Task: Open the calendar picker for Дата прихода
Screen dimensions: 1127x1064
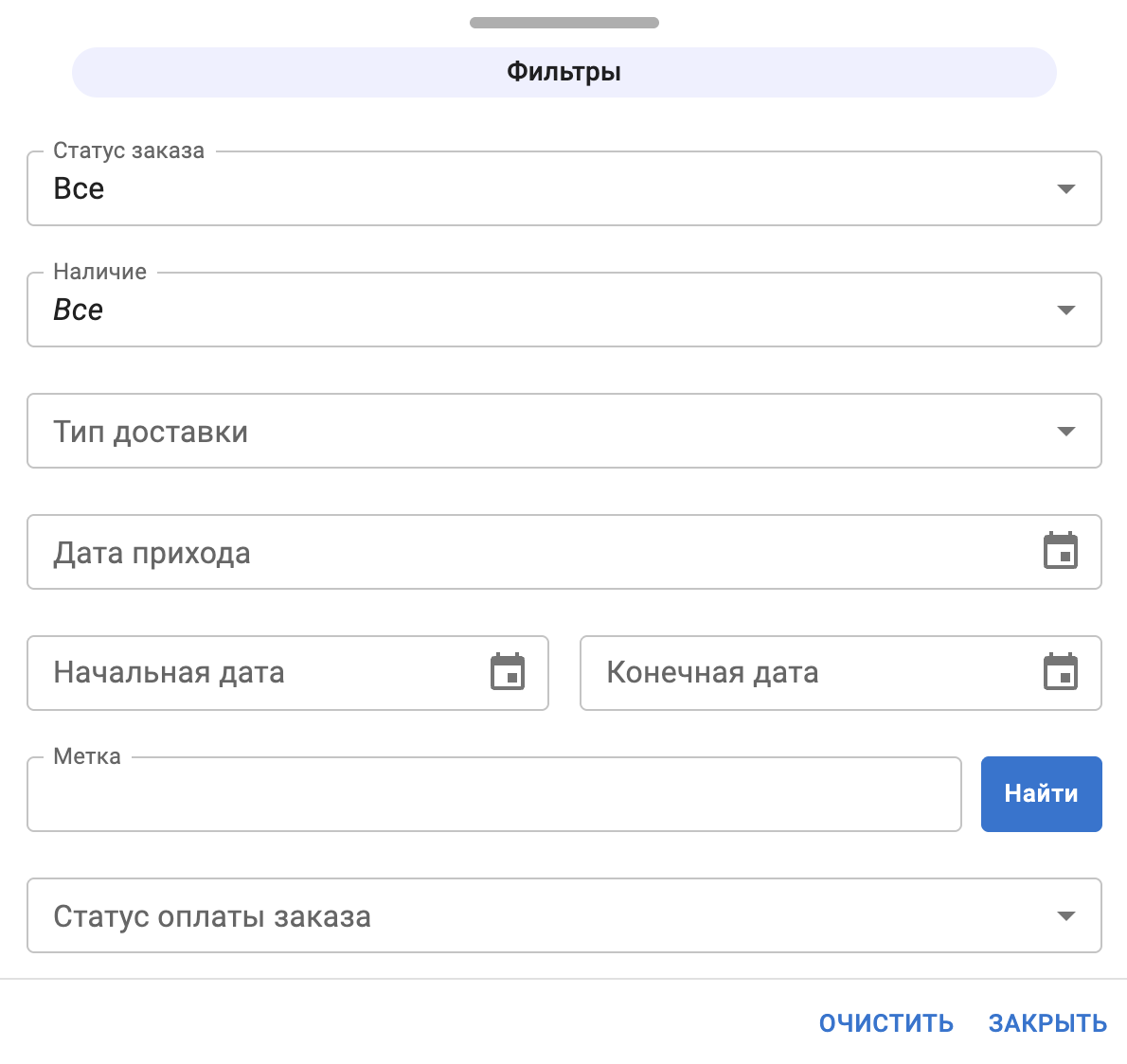Action: click(1062, 552)
